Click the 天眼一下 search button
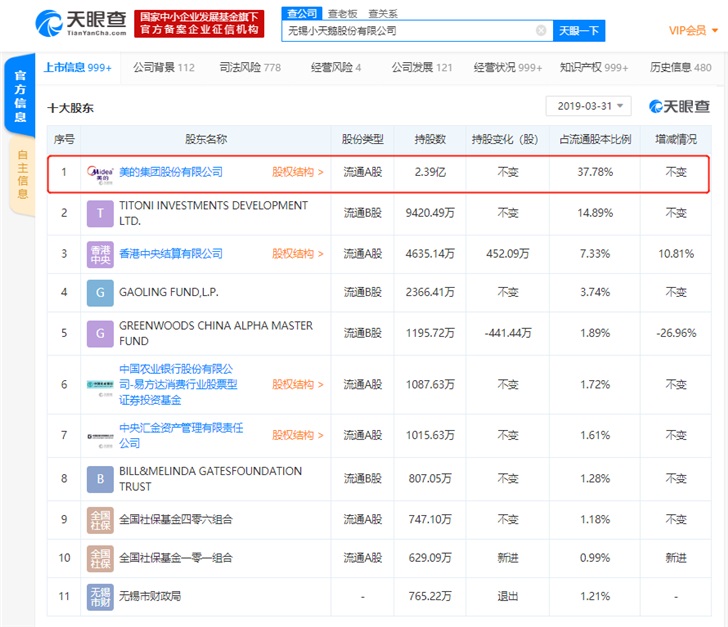The height and width of the screenshot is (627, 728). click(579, 31)
